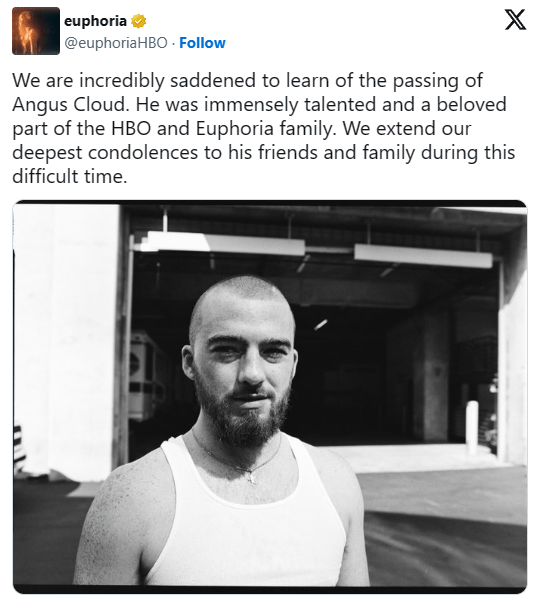Open the @euphoriaHBO handle link

(x=116, y=43)
